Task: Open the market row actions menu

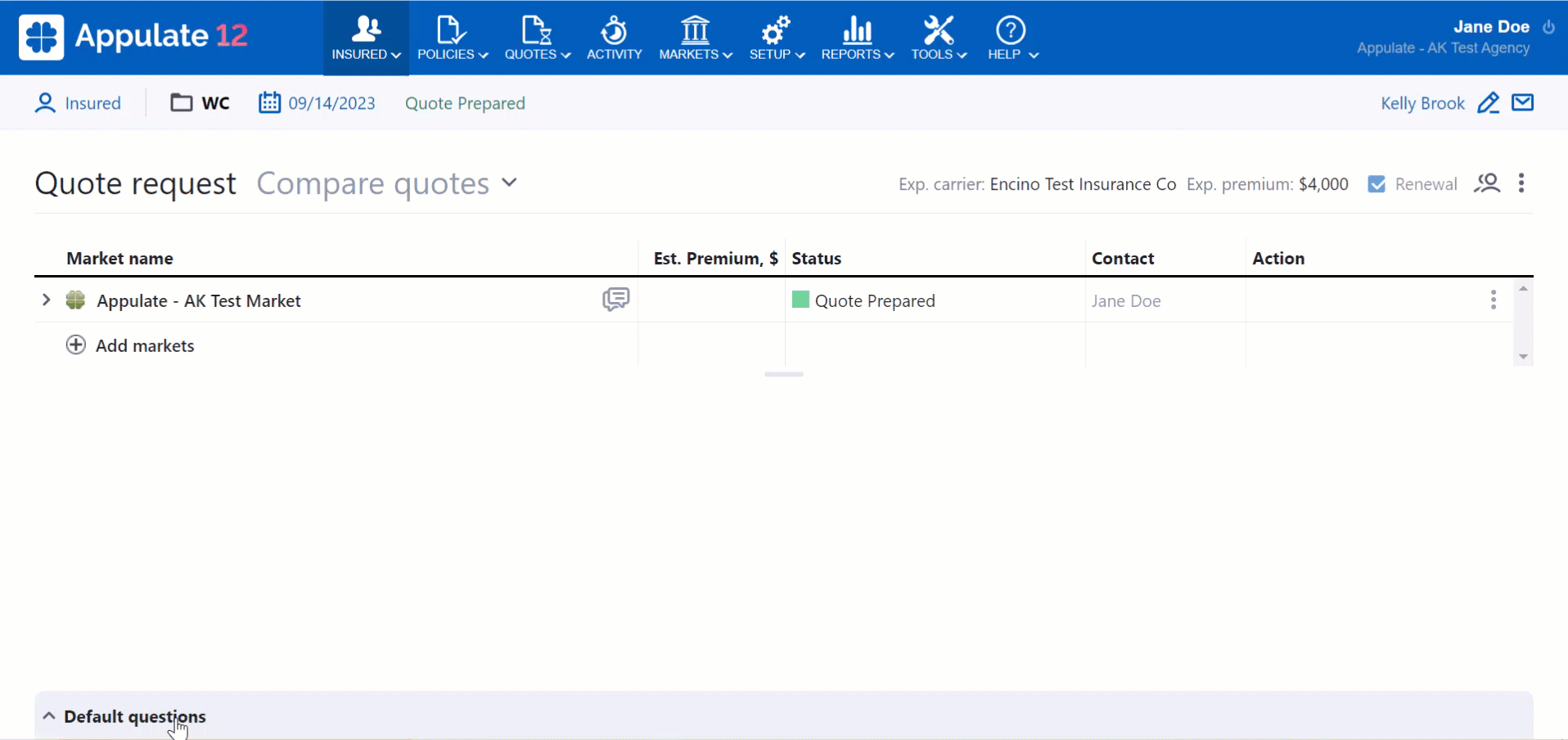Action: pyautogui.click(x=1494, y=300)
